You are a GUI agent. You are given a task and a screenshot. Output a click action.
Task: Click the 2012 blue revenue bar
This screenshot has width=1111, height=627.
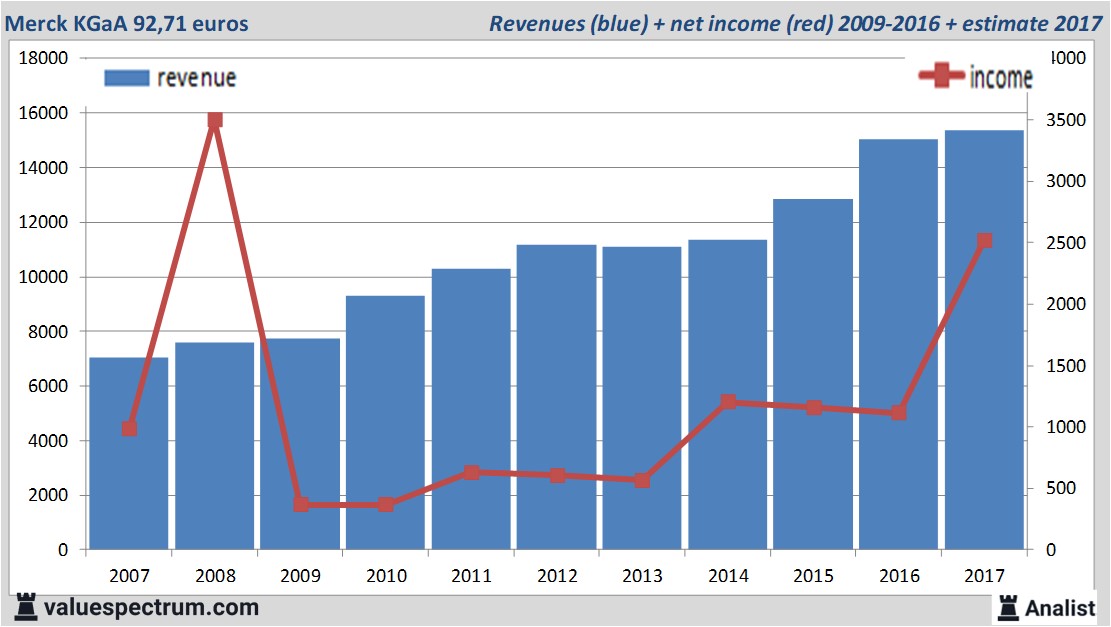pyautogui.click(x=556, y=400)
